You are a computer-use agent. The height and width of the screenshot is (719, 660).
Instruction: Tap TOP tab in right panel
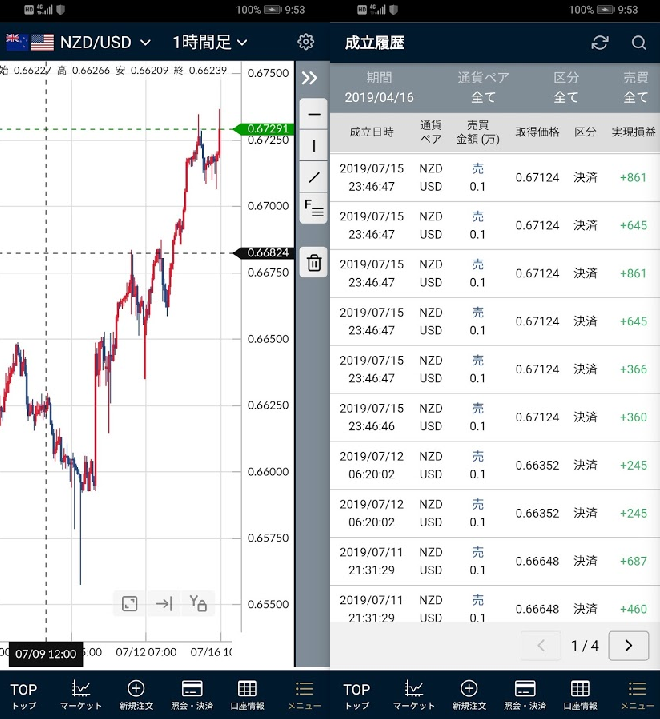pyautogui.click(x=357, y=695)
